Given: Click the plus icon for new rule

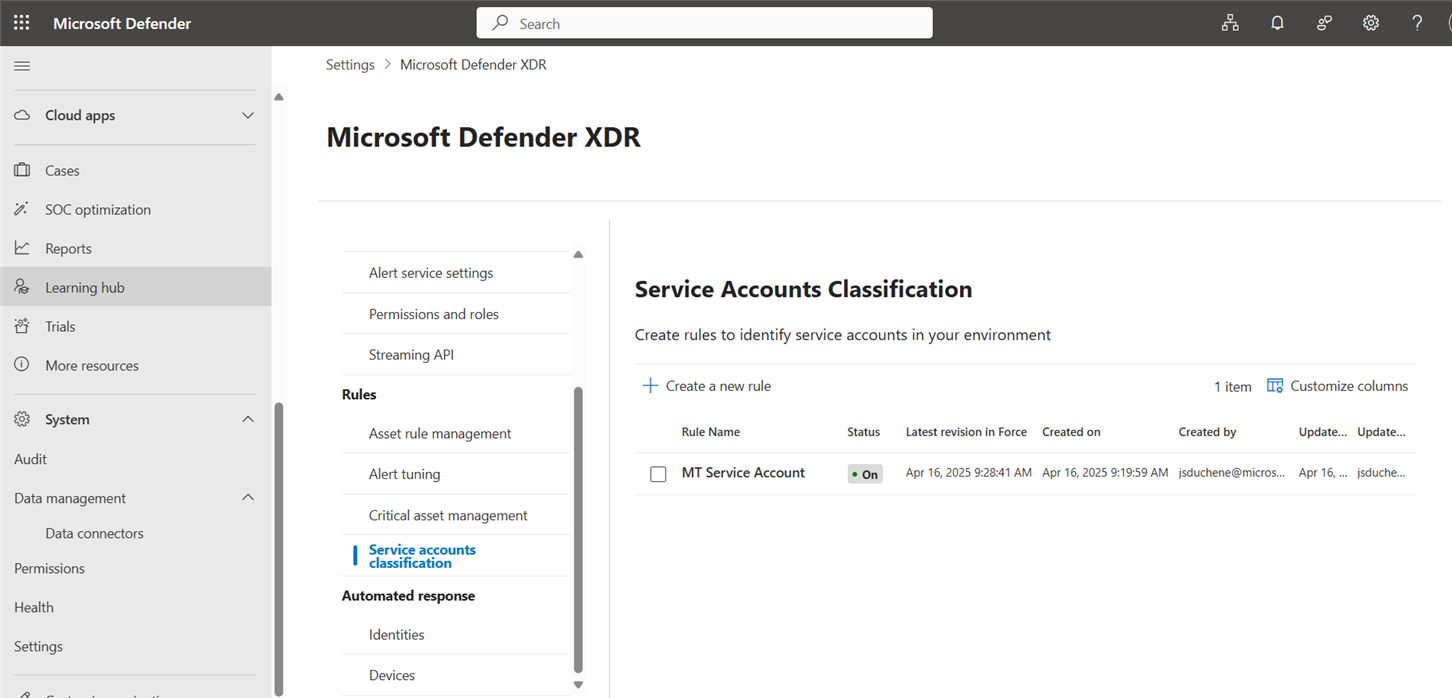Looking at the screenshot, I should point(650,386).
